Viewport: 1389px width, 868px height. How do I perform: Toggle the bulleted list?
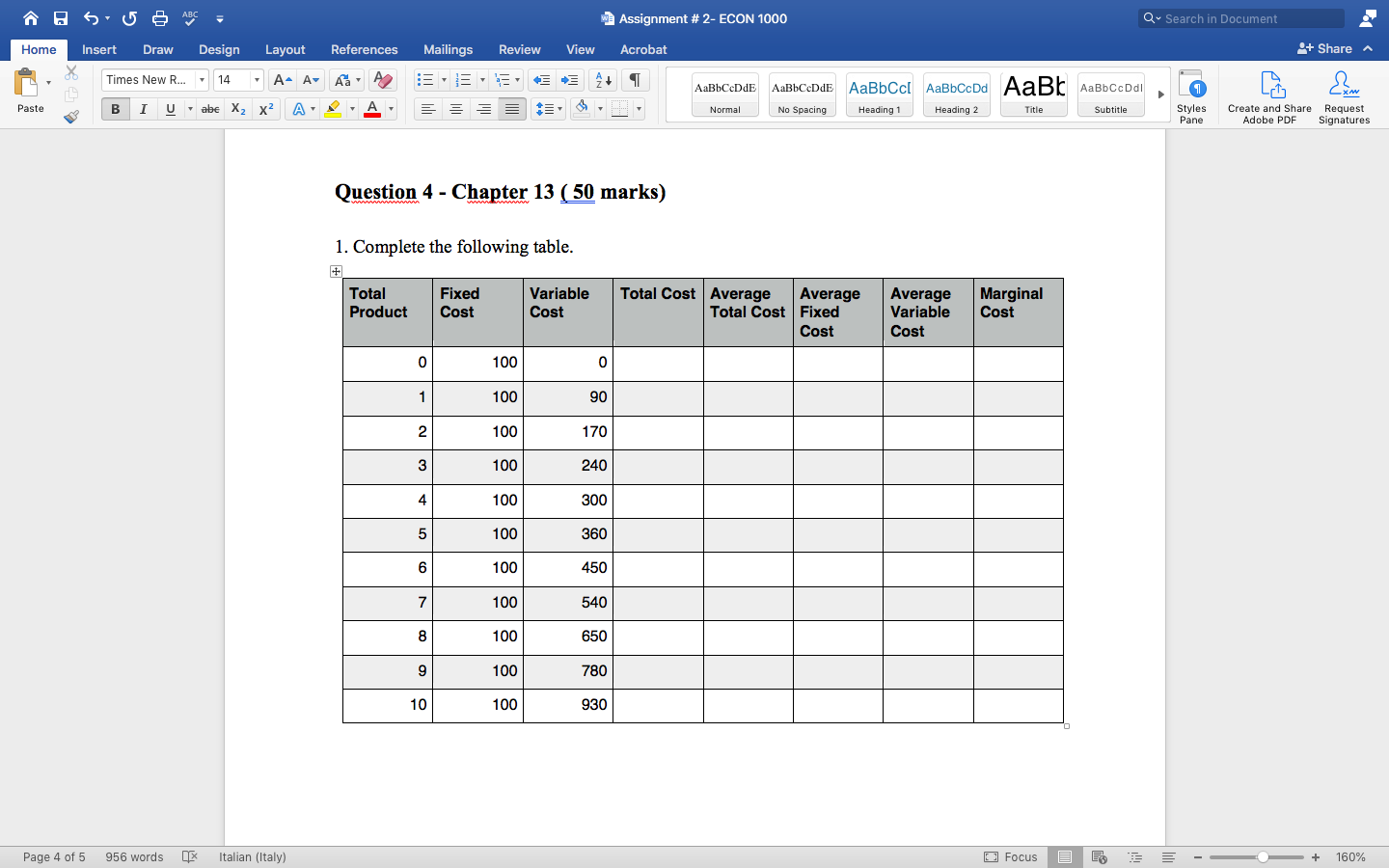(x=424, y=80)
